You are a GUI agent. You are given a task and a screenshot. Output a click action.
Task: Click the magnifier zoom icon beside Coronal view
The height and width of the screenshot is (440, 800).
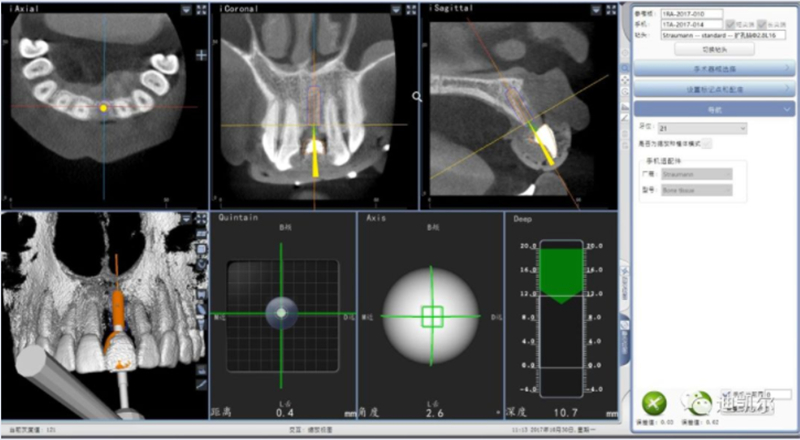pyautogui.click(x=417, y=96)
